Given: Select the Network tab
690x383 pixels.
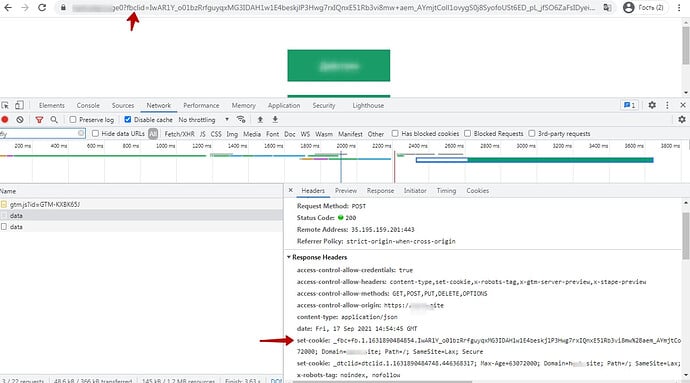Looking at the screenshot, I should 159,106.
